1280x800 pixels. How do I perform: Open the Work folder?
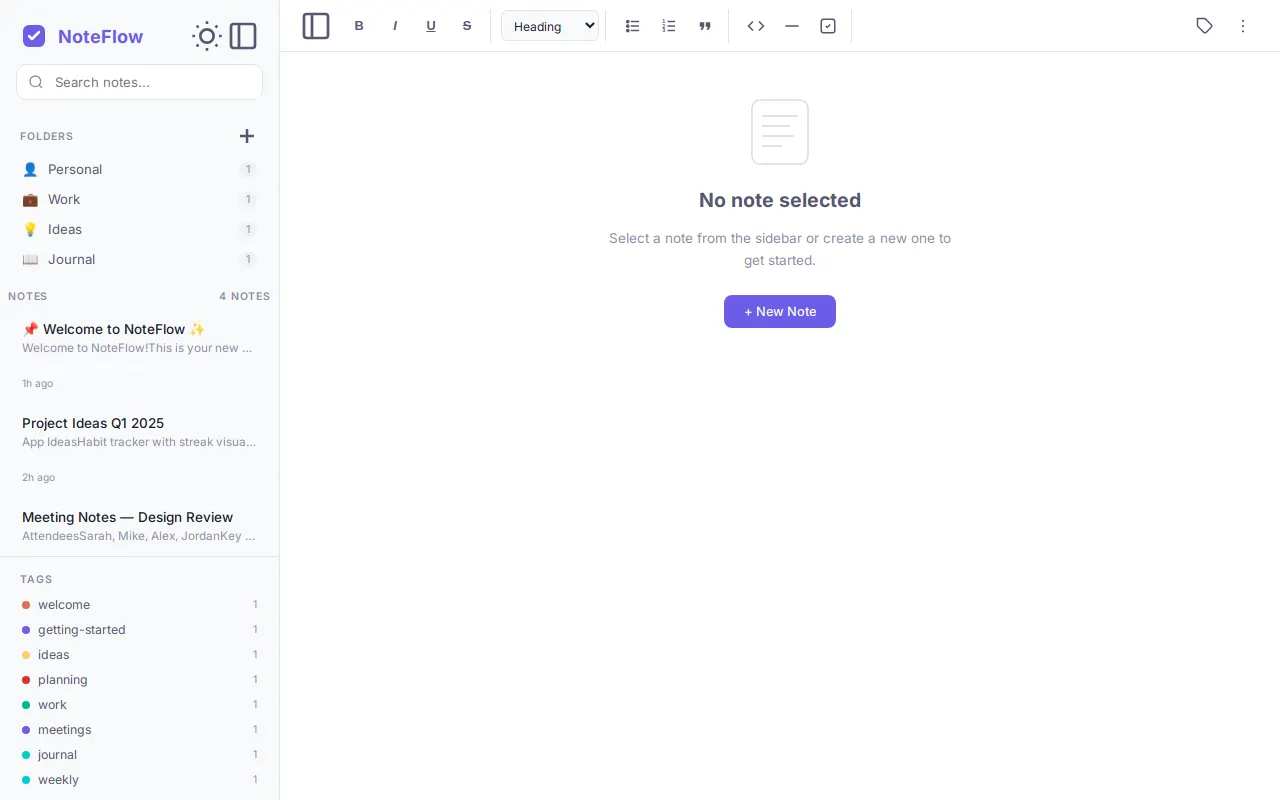[140, 199]
